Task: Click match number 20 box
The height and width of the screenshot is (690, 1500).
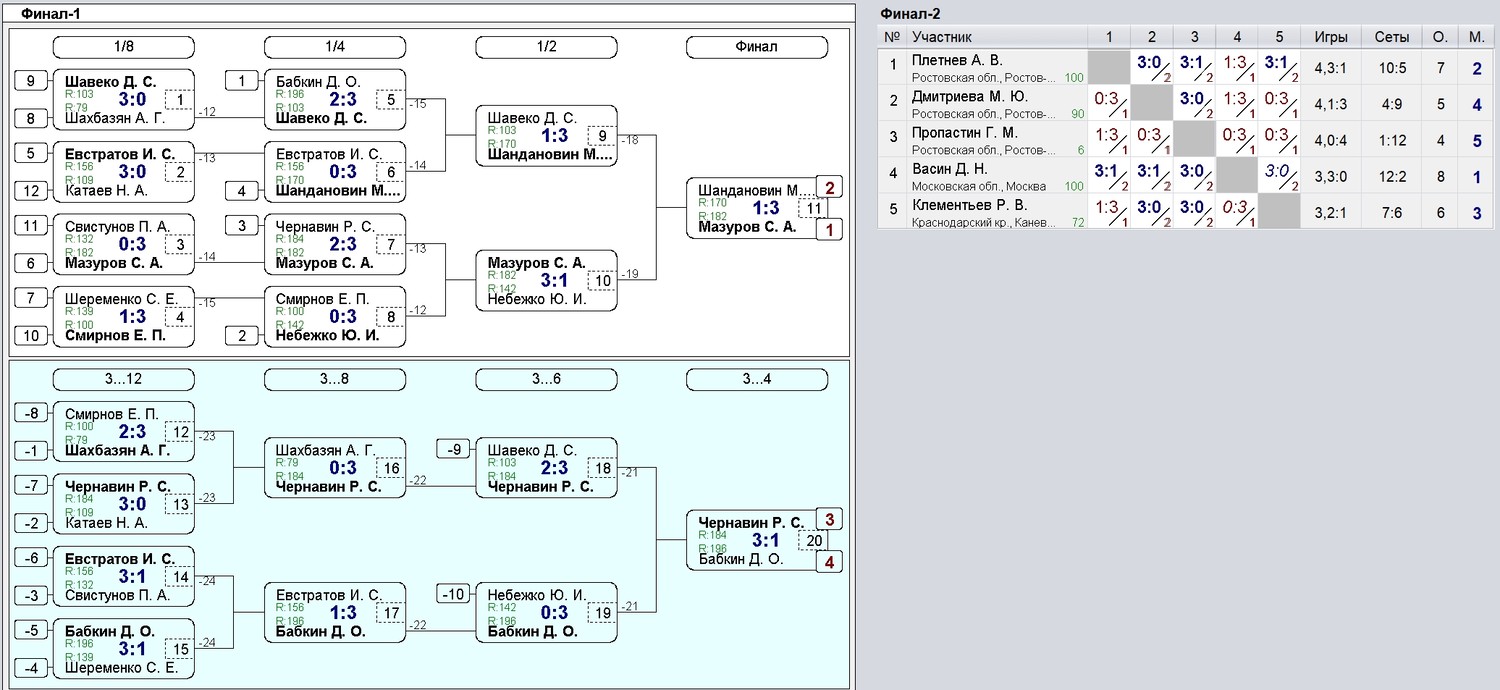Action: pos(813,541)
